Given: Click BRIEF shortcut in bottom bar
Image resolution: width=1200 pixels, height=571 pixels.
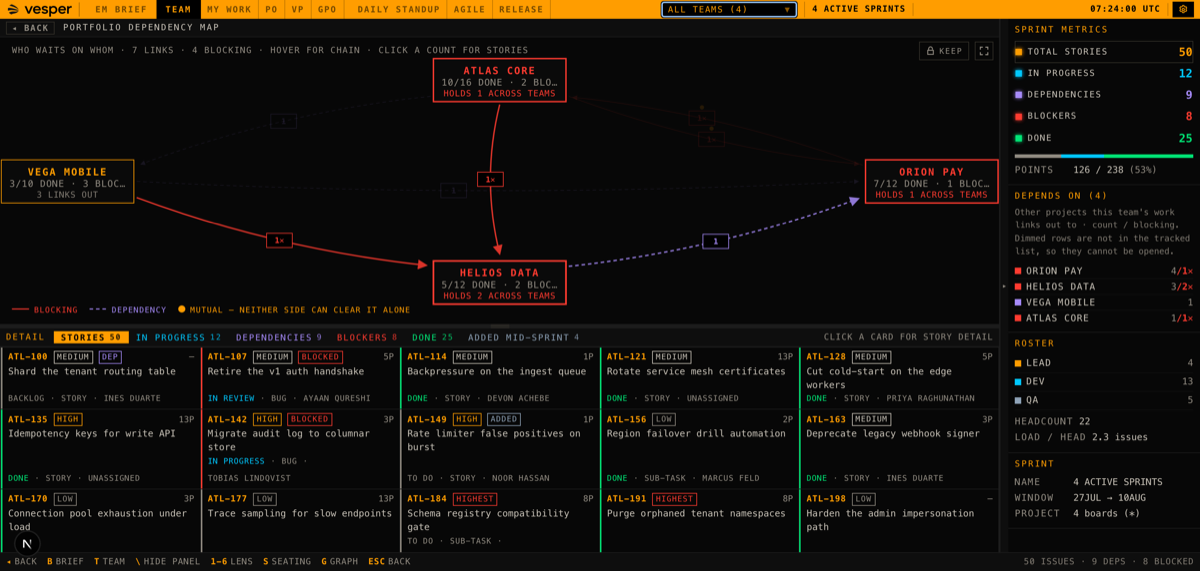Looking at the screenshot, I should [66, 562].
